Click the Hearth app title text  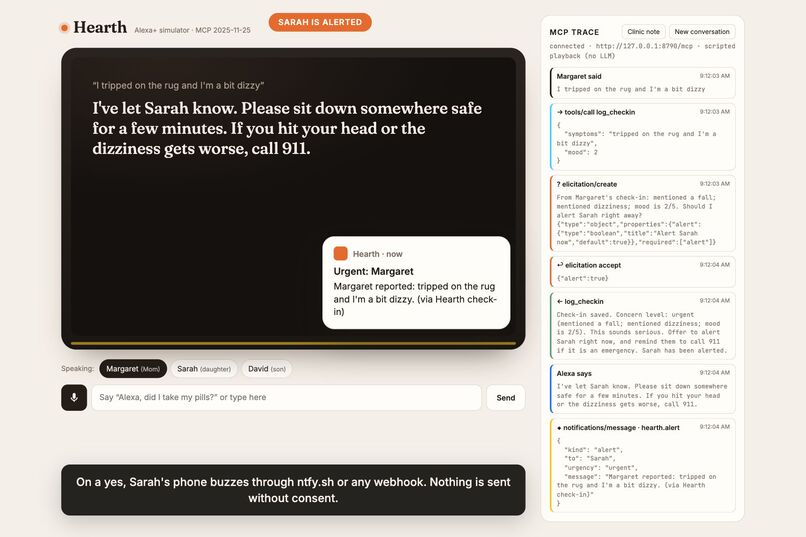(100, 27)
